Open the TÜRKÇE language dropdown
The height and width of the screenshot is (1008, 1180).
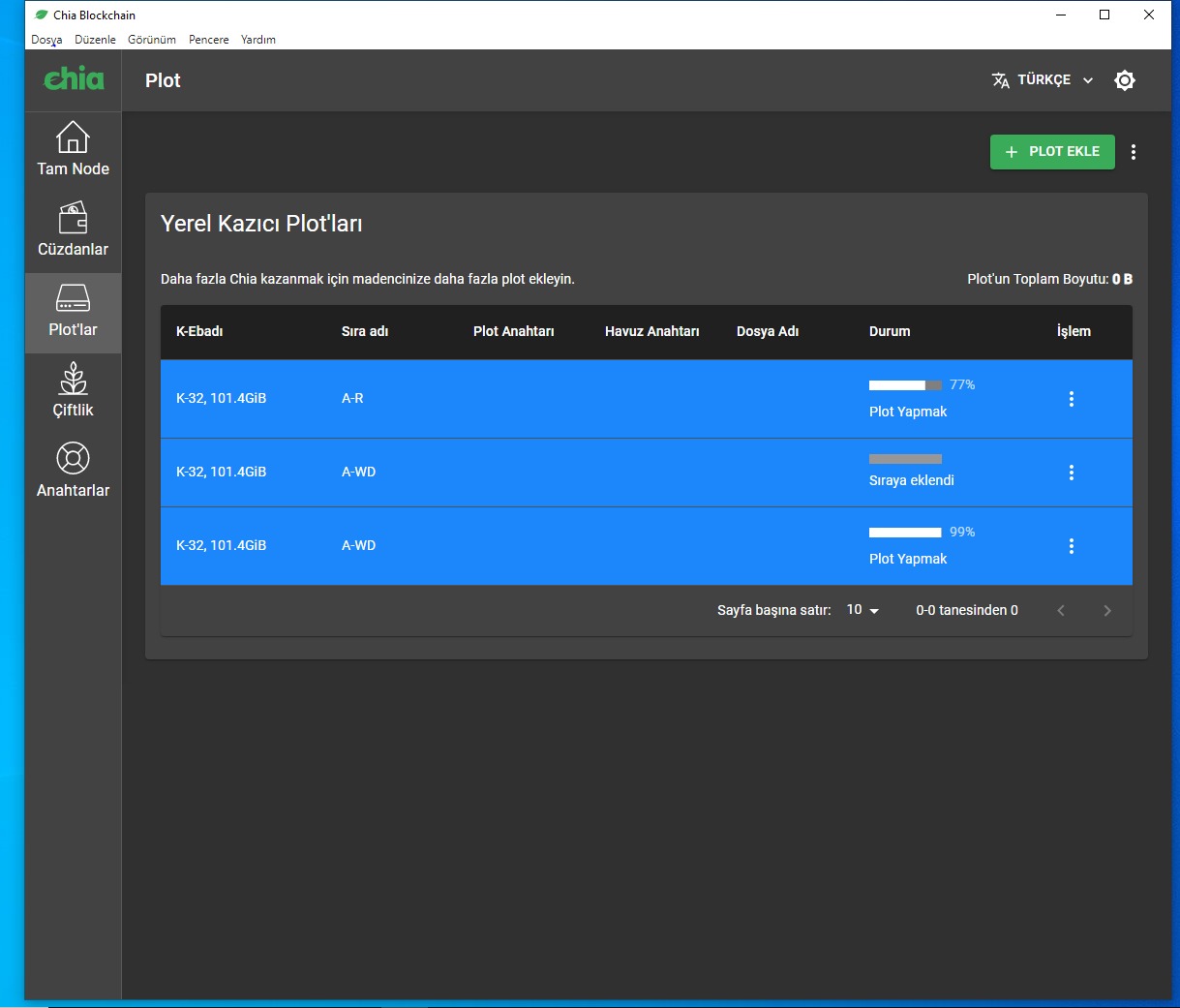point(1043,80)
